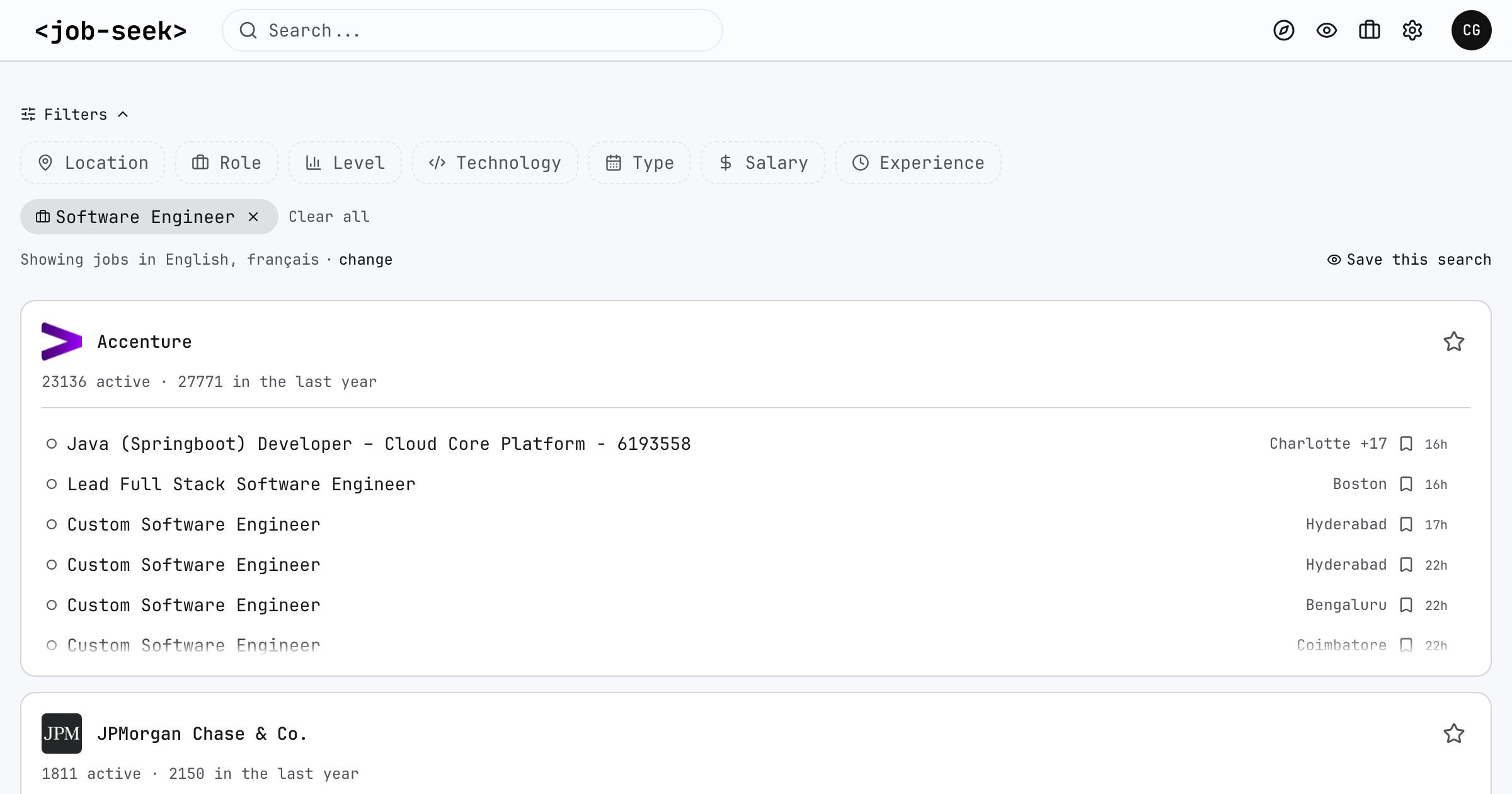Click the Filters sliders icon
1512x794 pixels.
[x=28, y=114]
